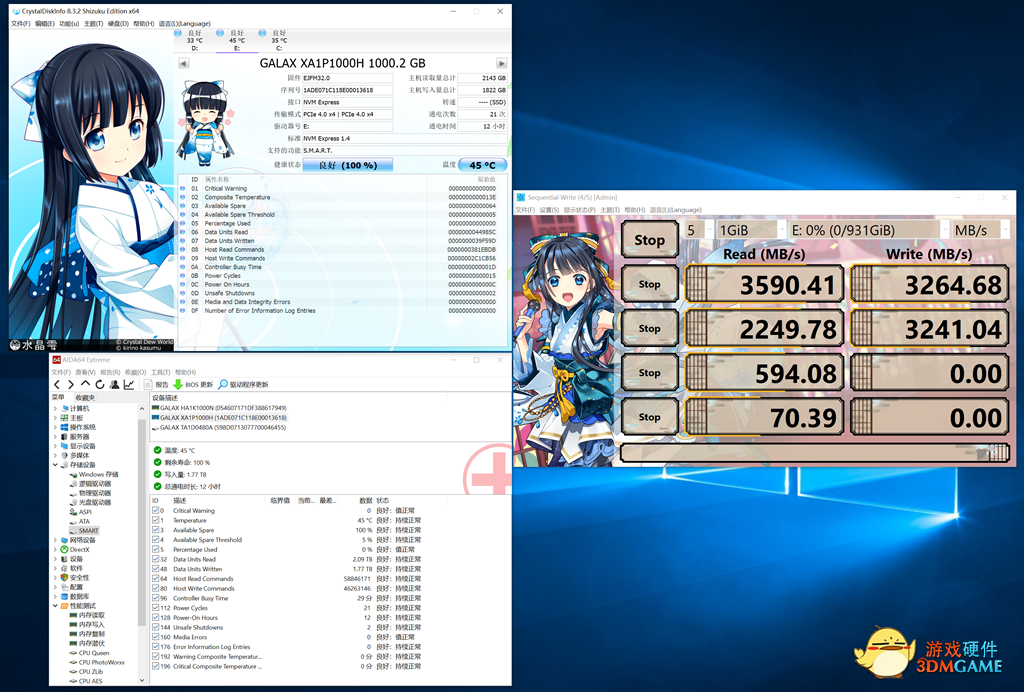Click the 45 °C temperature button
1024x692 pixels.
[483, 165]
